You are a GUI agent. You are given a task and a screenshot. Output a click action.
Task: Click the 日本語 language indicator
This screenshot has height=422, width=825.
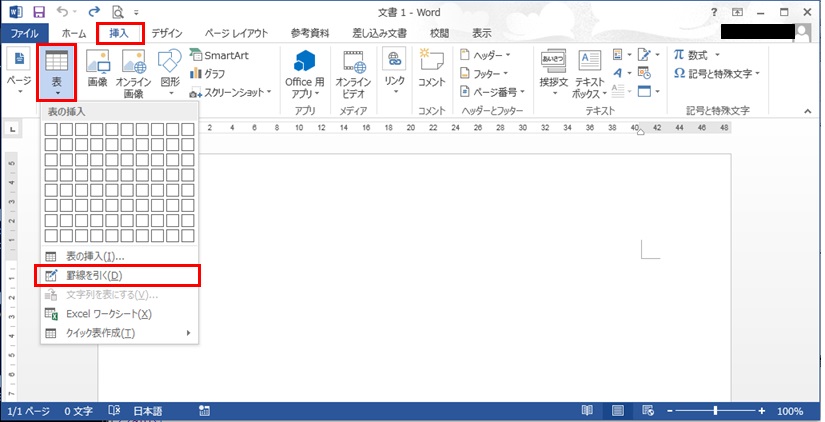pyautogui.click(x=148, y=411)
